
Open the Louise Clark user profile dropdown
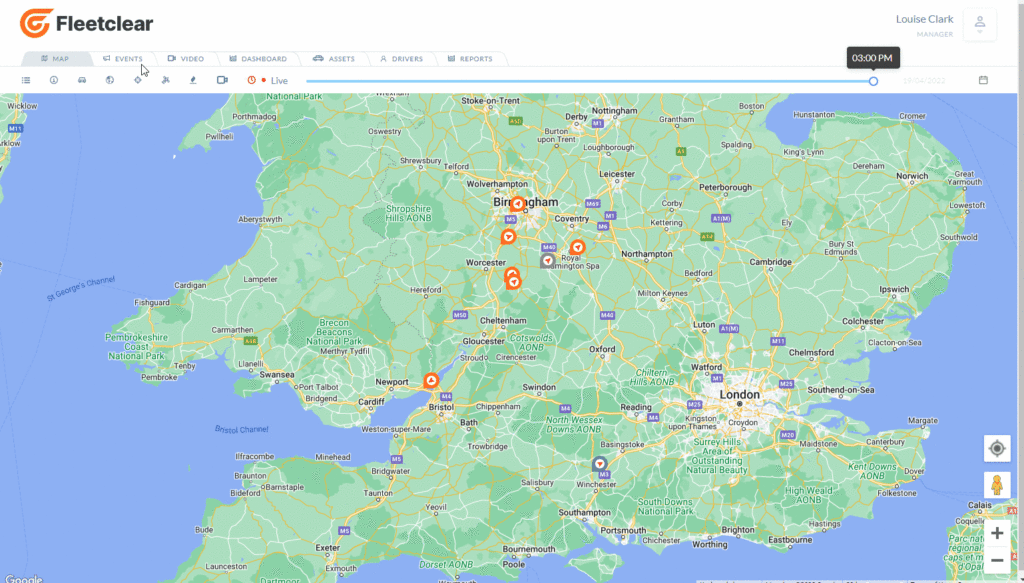(x=979, y=25)
